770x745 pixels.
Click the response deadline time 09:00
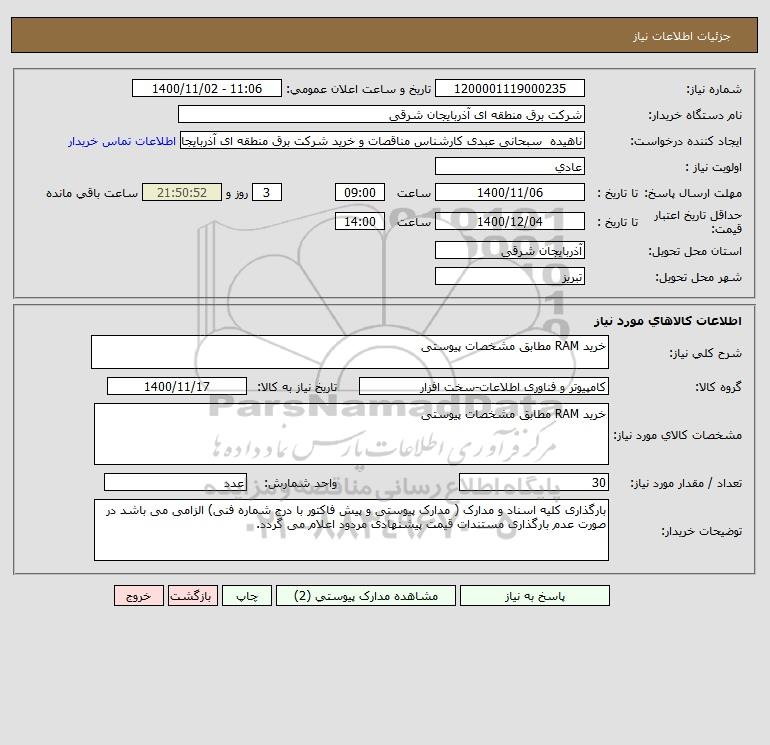tap(359, 193)
